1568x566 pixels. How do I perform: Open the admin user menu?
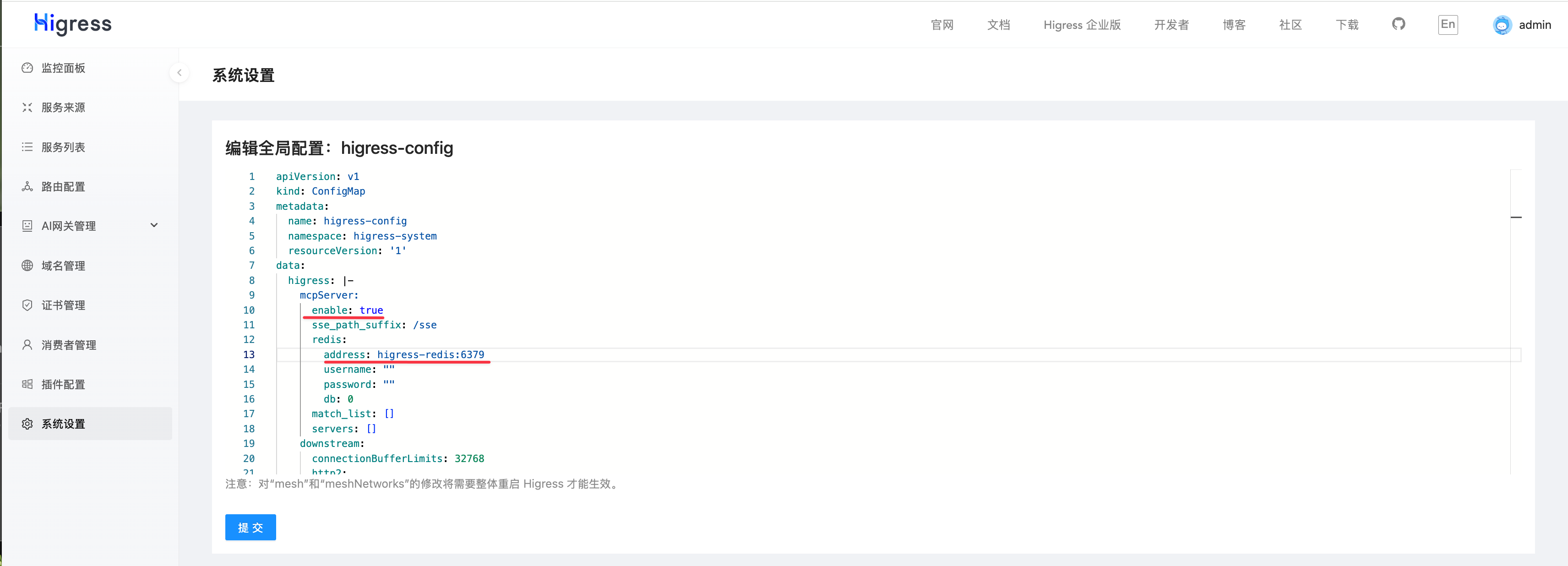pos(1534,25)
